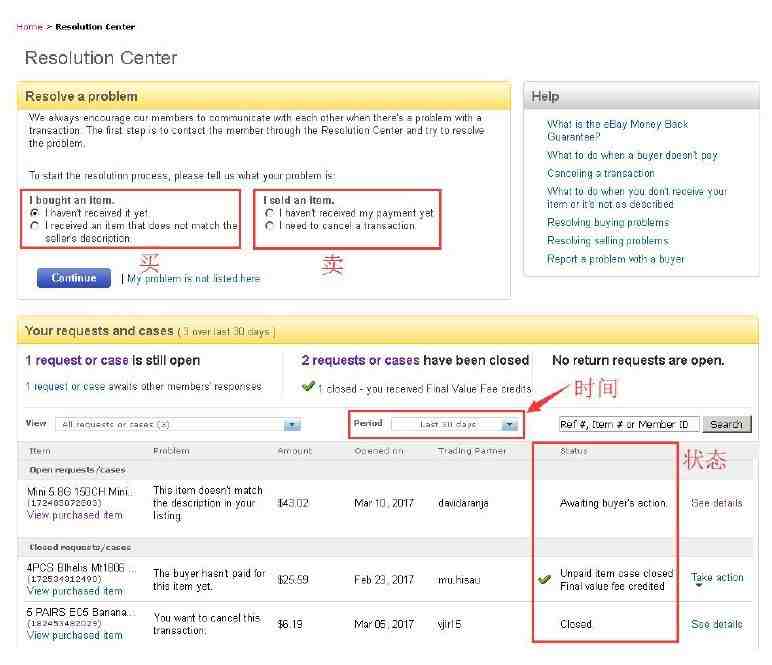Open "Report a problem with a buyer" link
Image resolution: width=772 pixels, height=665 pixels.
(615, 259)
